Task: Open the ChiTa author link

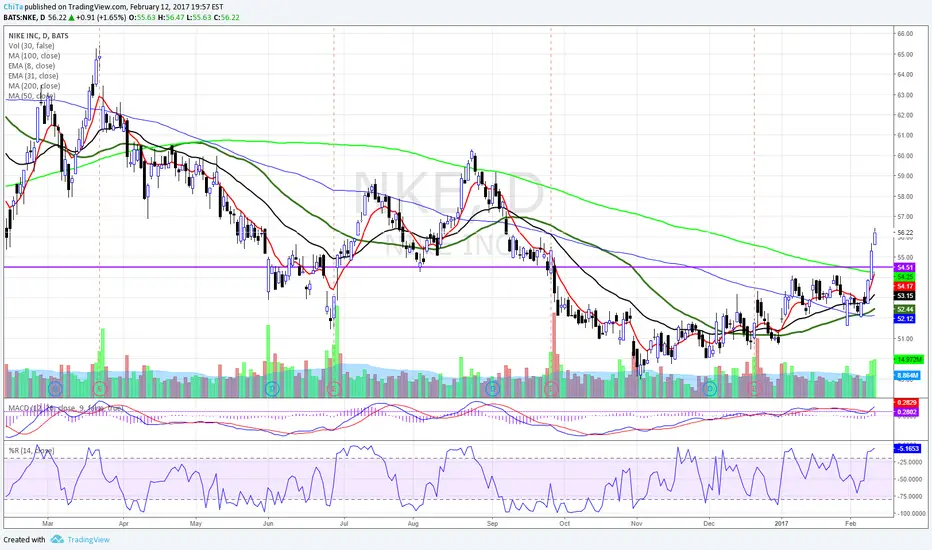Action: (x=13, y=7)
